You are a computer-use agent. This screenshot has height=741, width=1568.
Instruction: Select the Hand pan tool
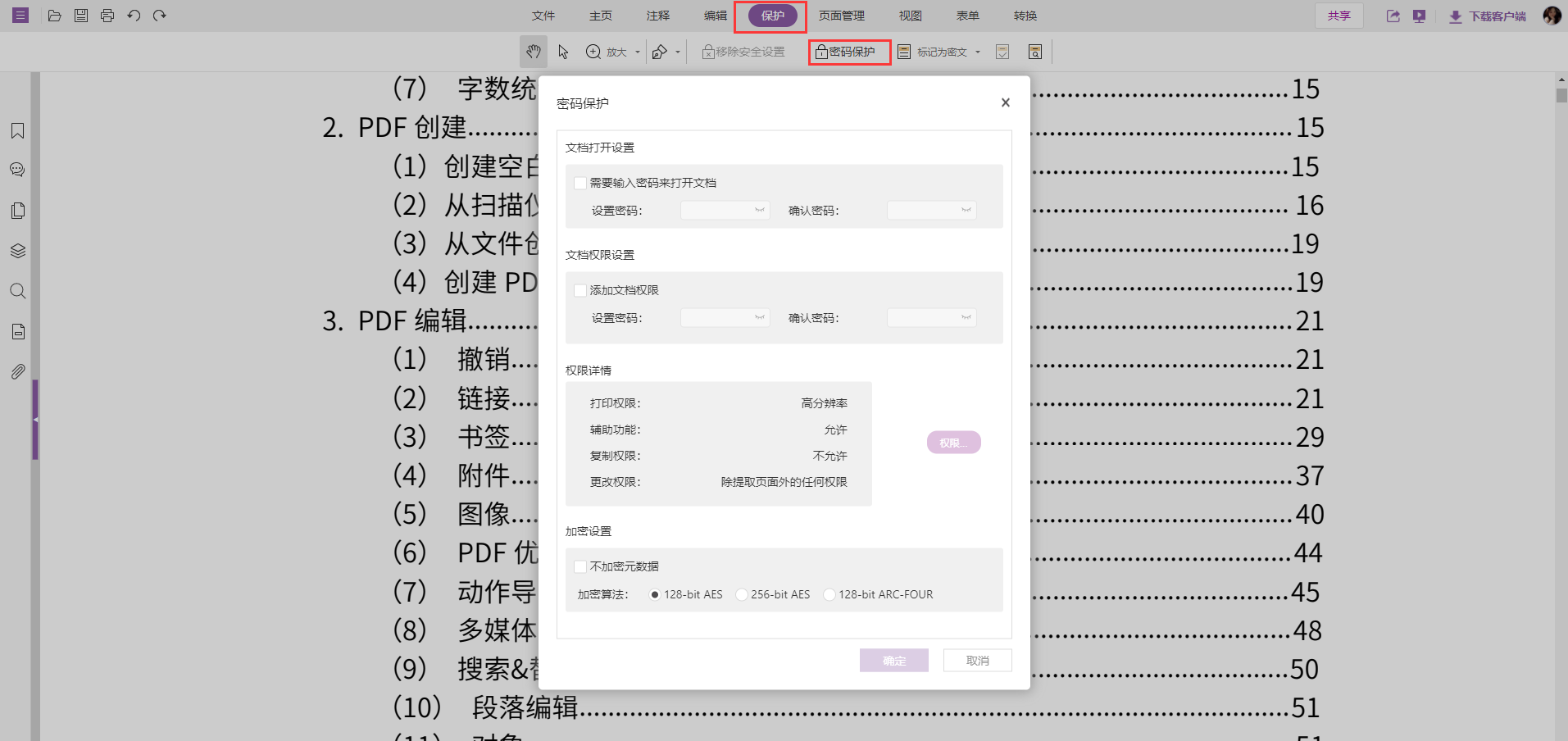coord(533,51)
